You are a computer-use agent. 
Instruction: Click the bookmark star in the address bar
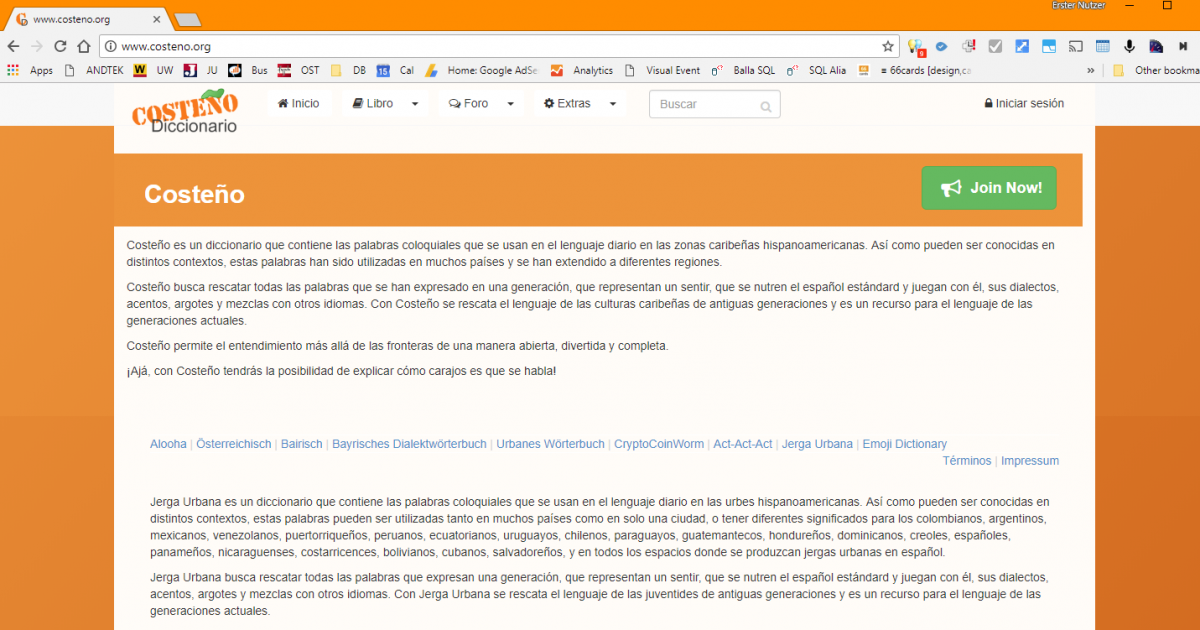coord(888,46)
